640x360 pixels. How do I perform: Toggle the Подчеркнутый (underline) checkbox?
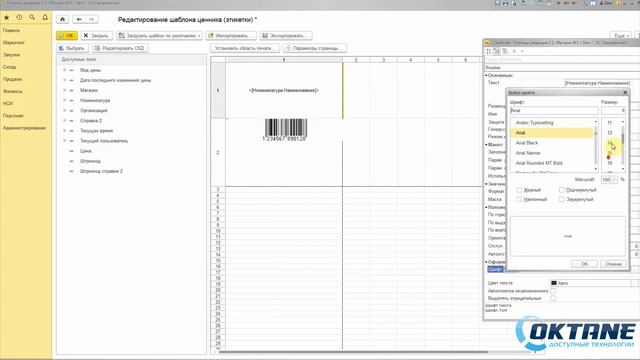point(562,190)
